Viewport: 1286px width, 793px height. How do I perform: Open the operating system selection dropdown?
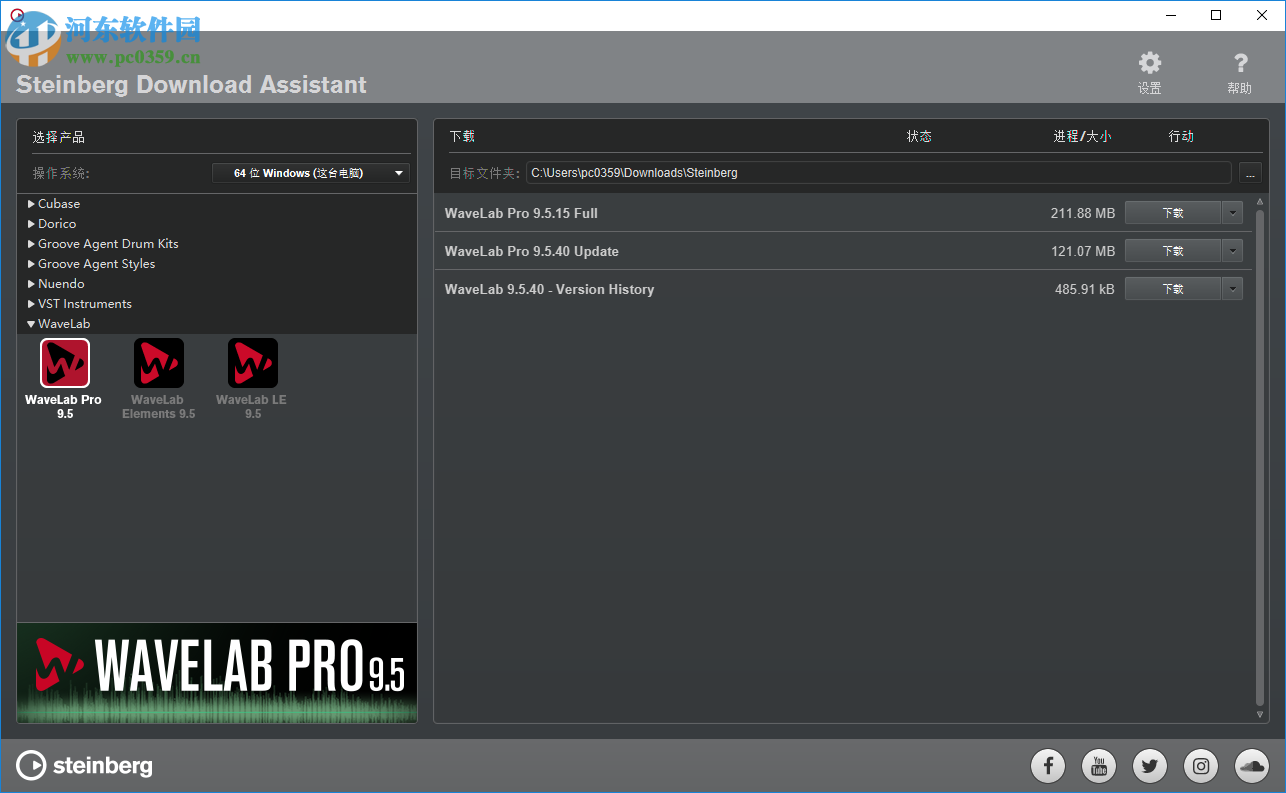tap(310, 172)
